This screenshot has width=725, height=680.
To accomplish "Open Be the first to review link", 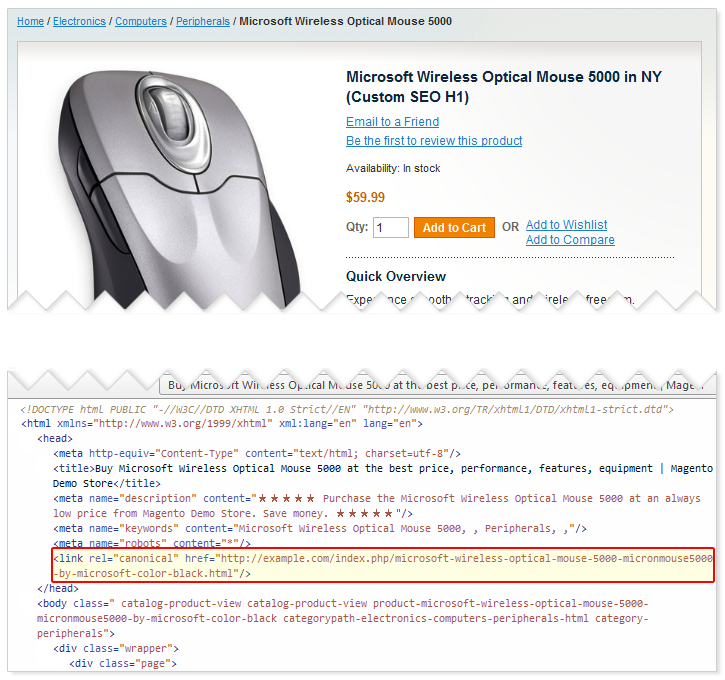I will click(434, 141).
